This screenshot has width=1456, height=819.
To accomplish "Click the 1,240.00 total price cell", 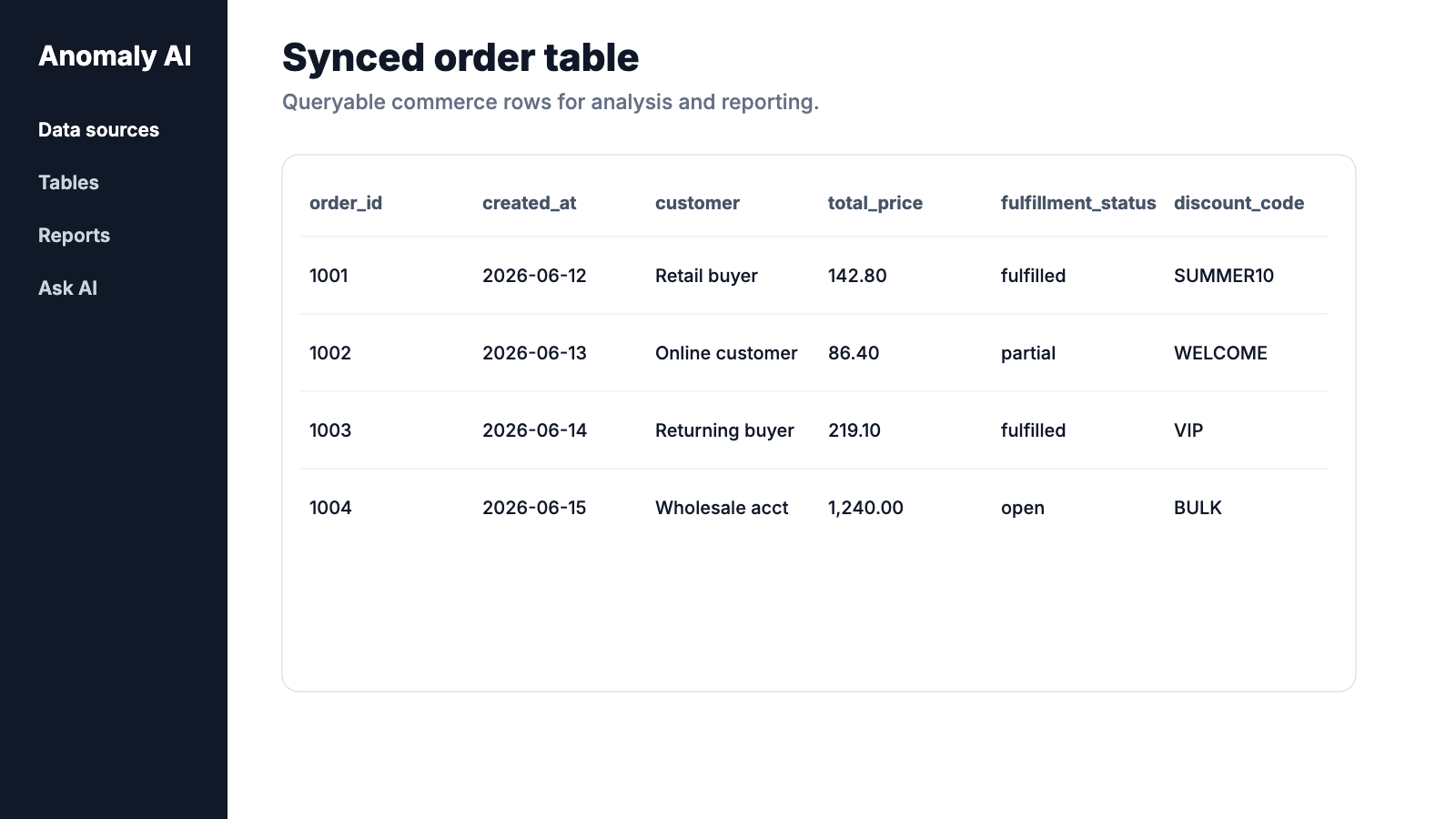I will click(x=865, y=508).
